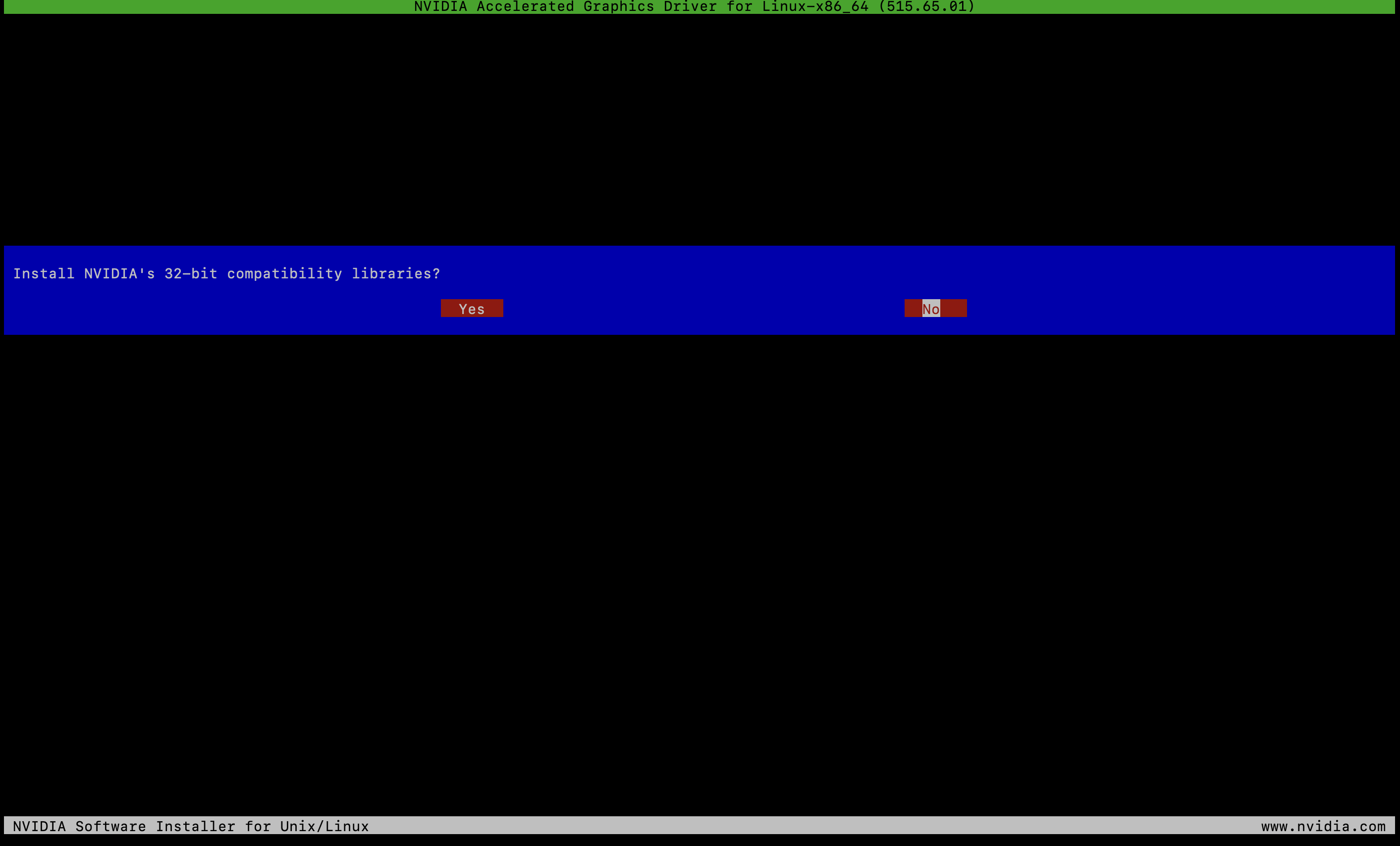Click 'Linux-x86_64' in the green title bar
Image resolution: width=1400 pixels, height=846 pixels.
click(815, 7)
